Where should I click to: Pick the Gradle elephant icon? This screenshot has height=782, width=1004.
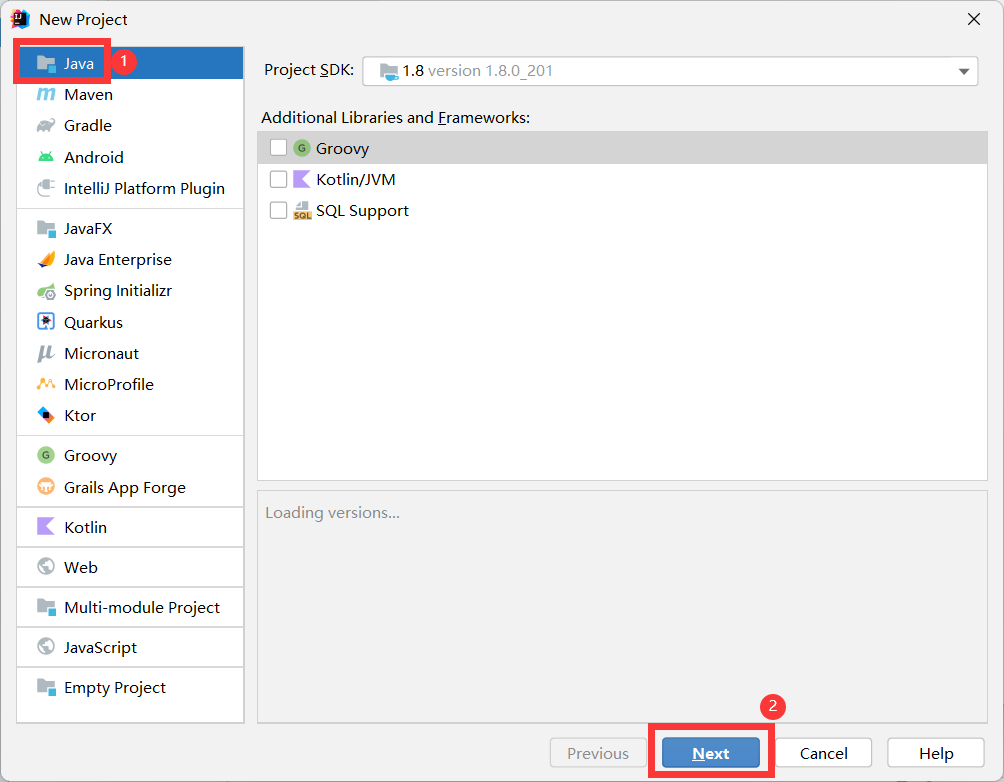[x=46, y=126]
